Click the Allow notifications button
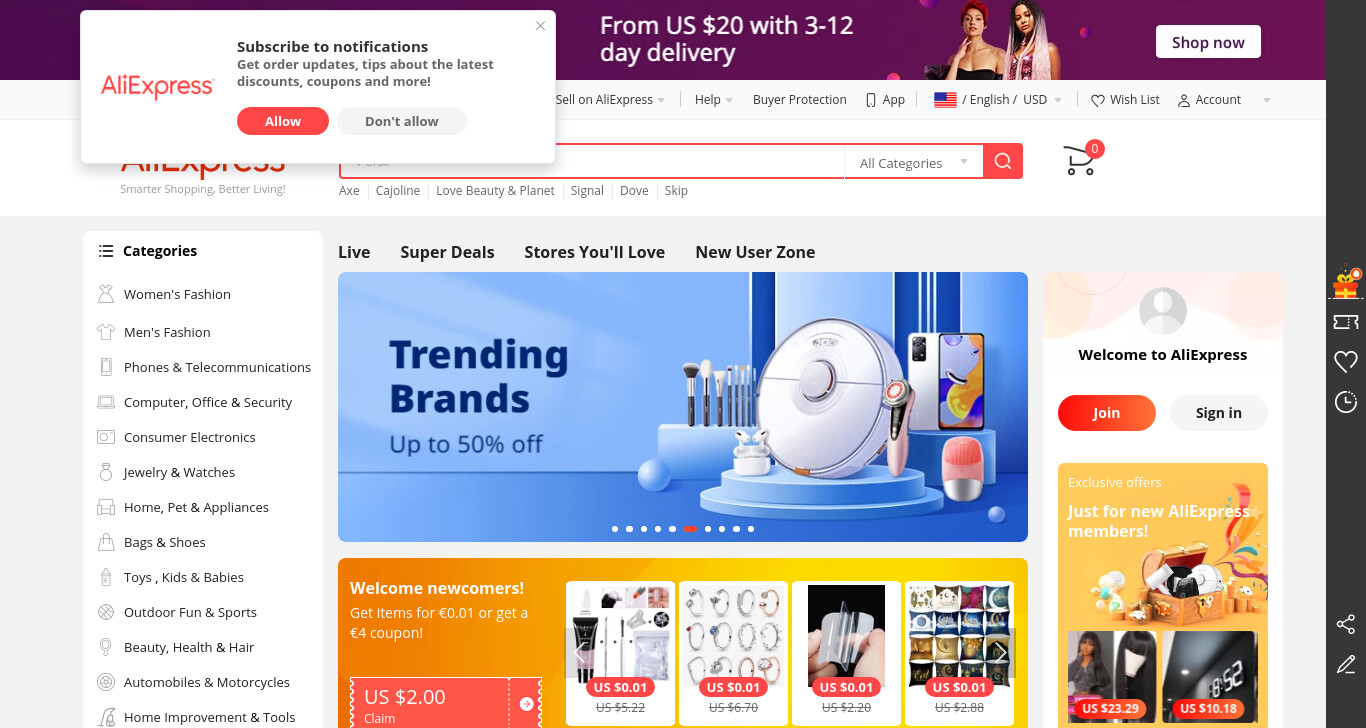 point(283,121)
